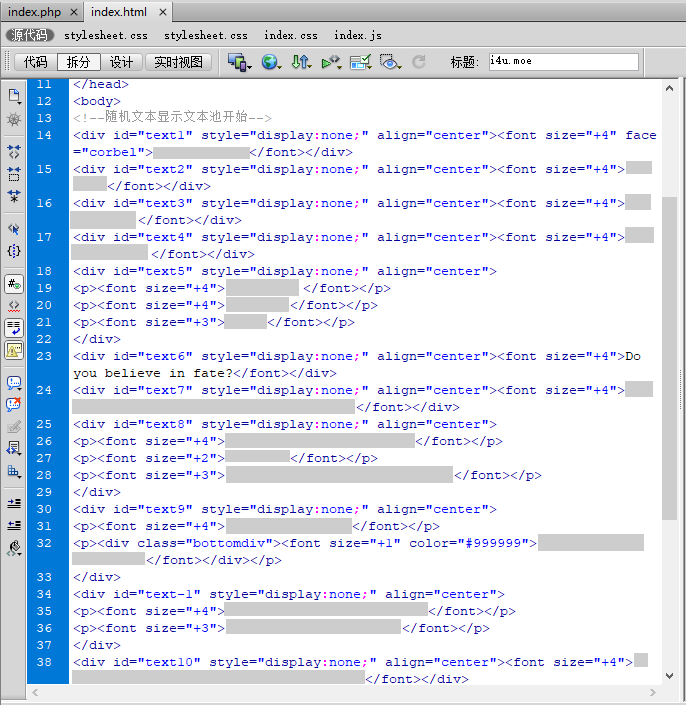Open the Open Documents list icon
Image resolution: width=686 pixels, height=705 pixels.
14,96
